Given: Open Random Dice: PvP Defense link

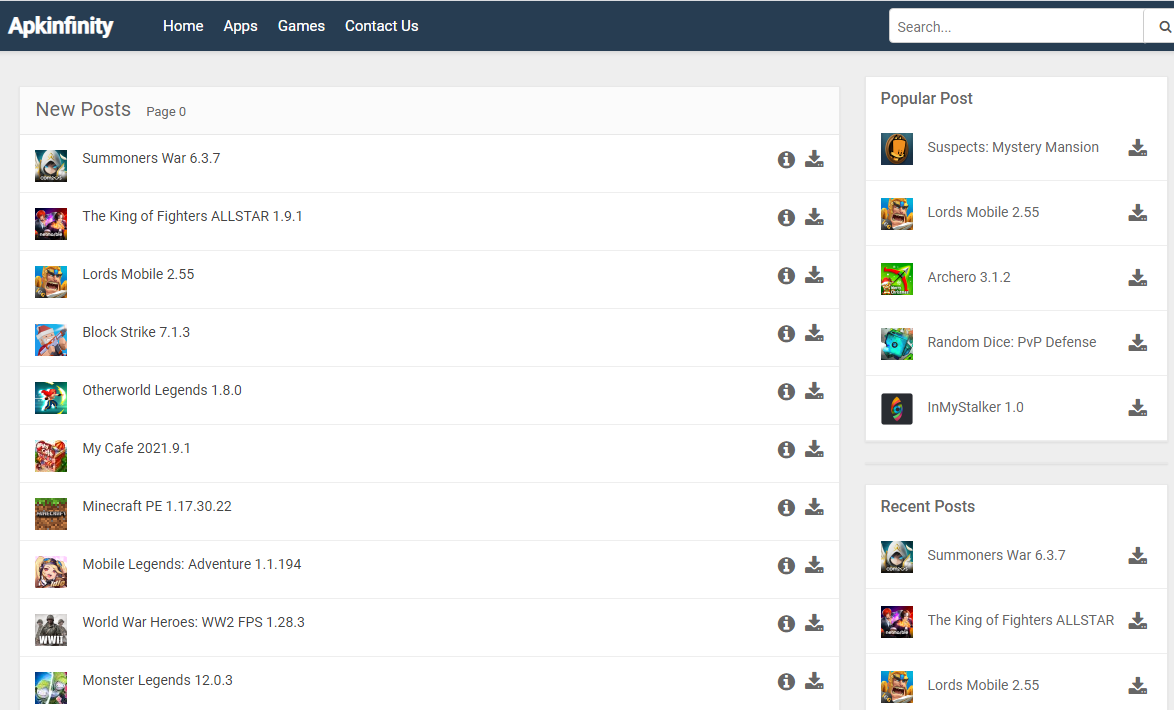Looking at the screenshot, I should (1011, 342).
